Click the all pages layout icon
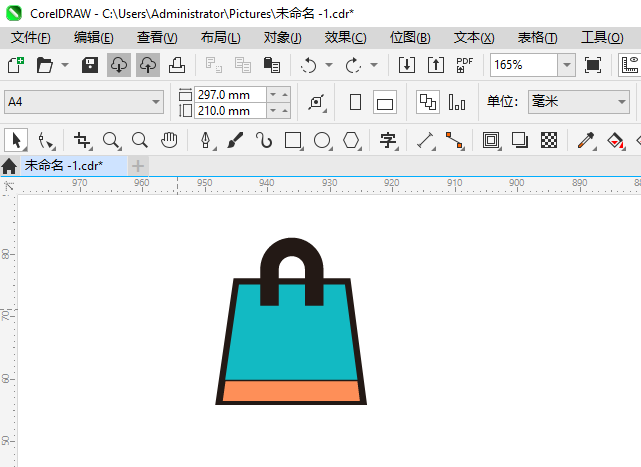This screenshot has width=641, height=467. [x=428, y=102]
